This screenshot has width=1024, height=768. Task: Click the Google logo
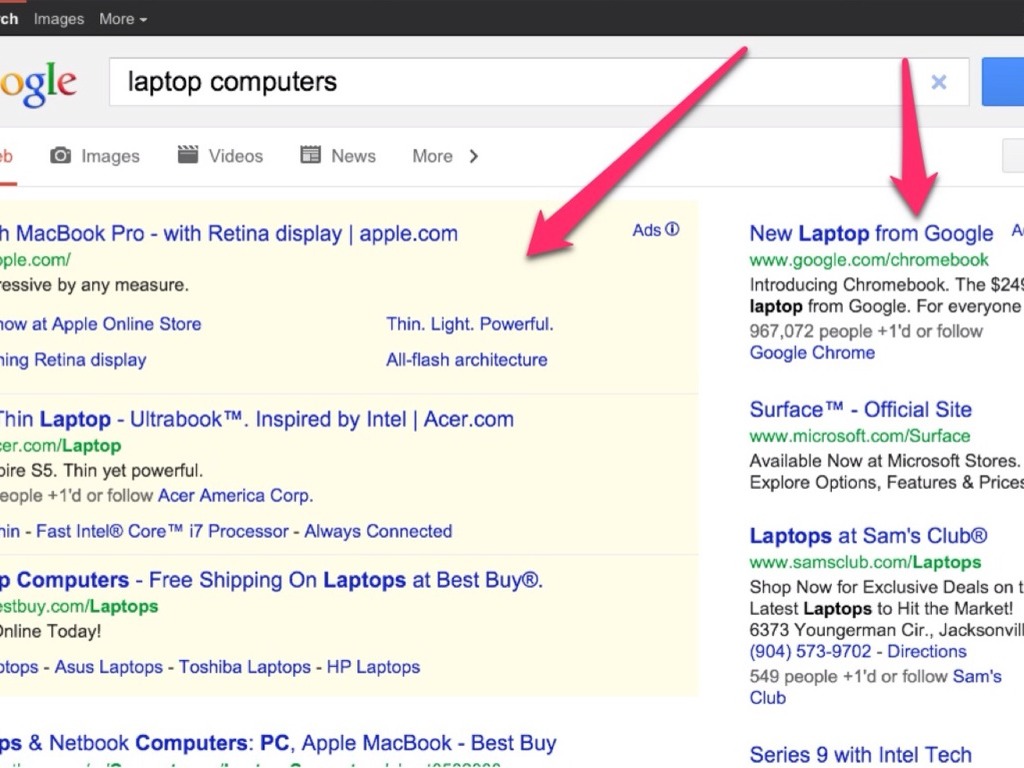pyautogui.click(x=37, y=85)
